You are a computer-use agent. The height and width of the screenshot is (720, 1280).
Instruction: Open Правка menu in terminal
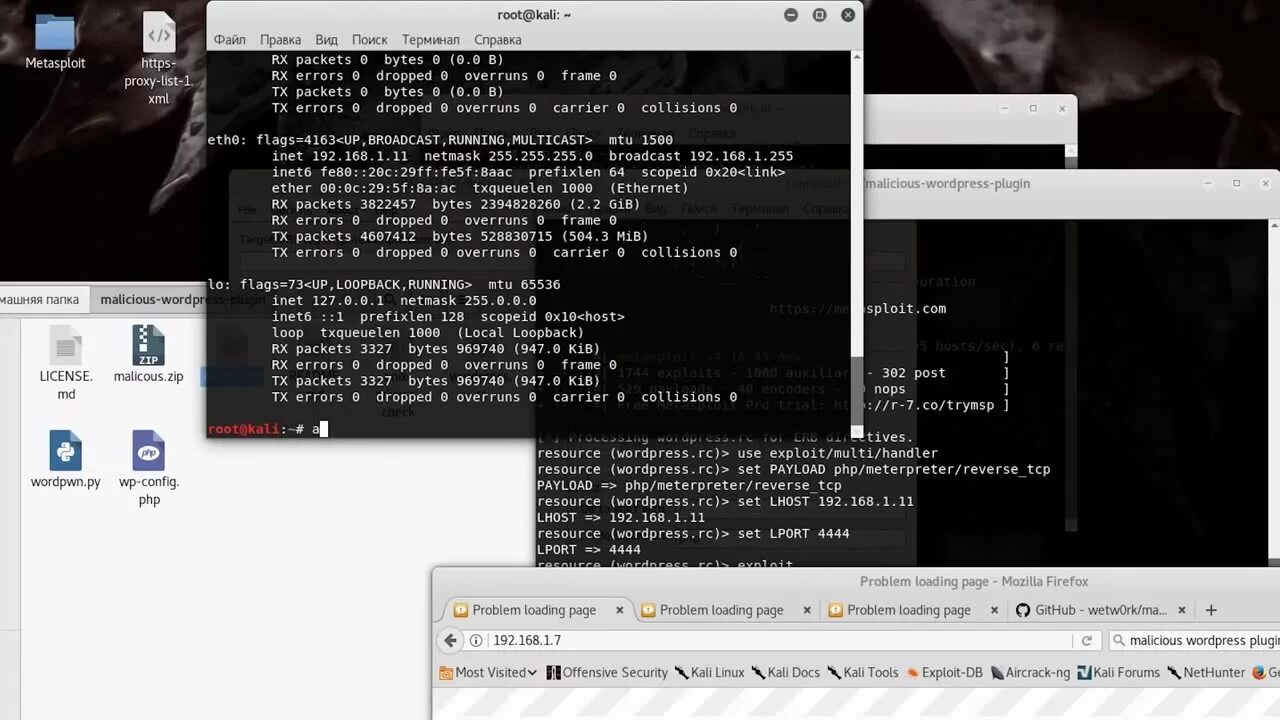coord(280,40)
